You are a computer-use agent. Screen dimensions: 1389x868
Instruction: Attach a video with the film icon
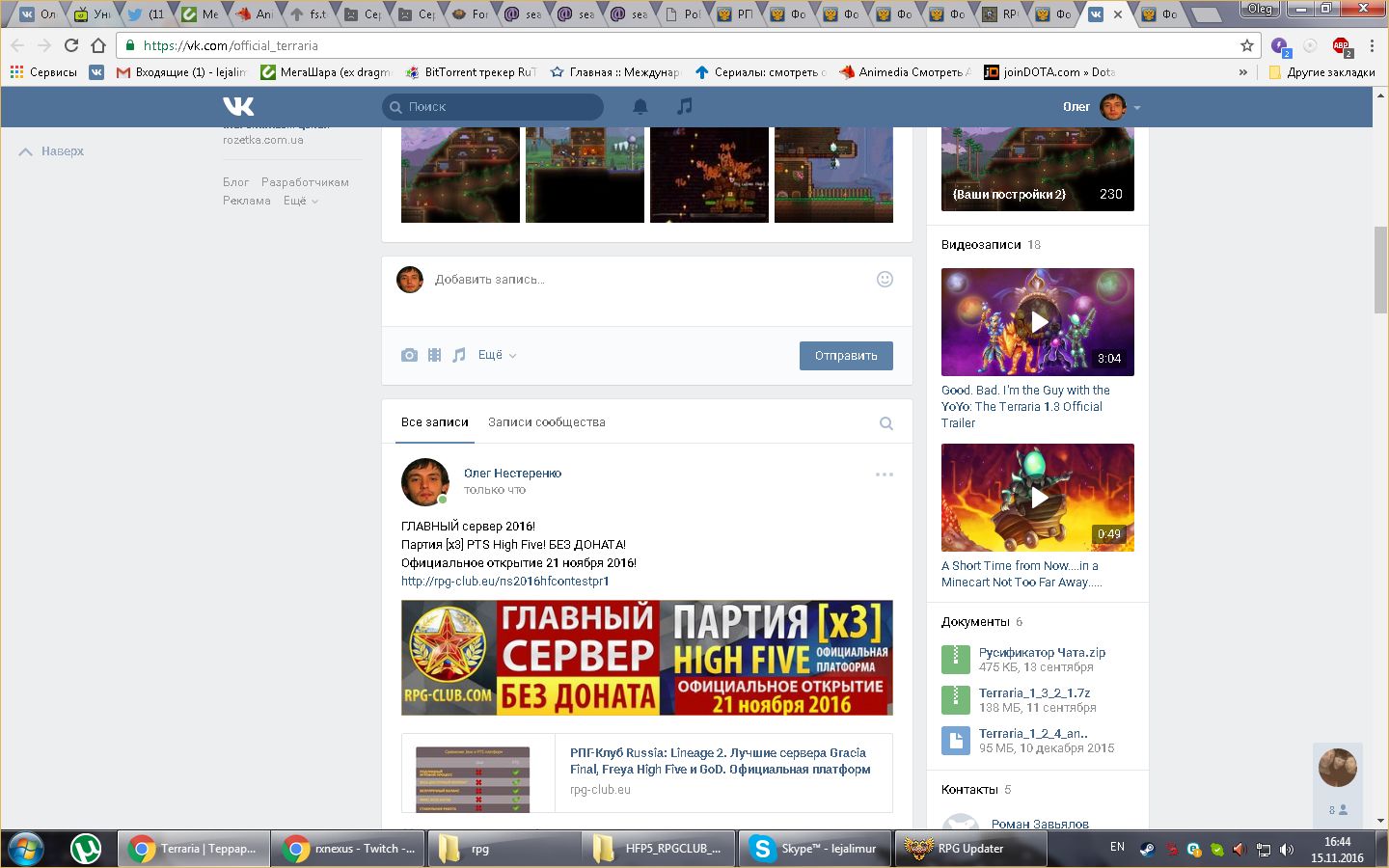pos(434,355)
